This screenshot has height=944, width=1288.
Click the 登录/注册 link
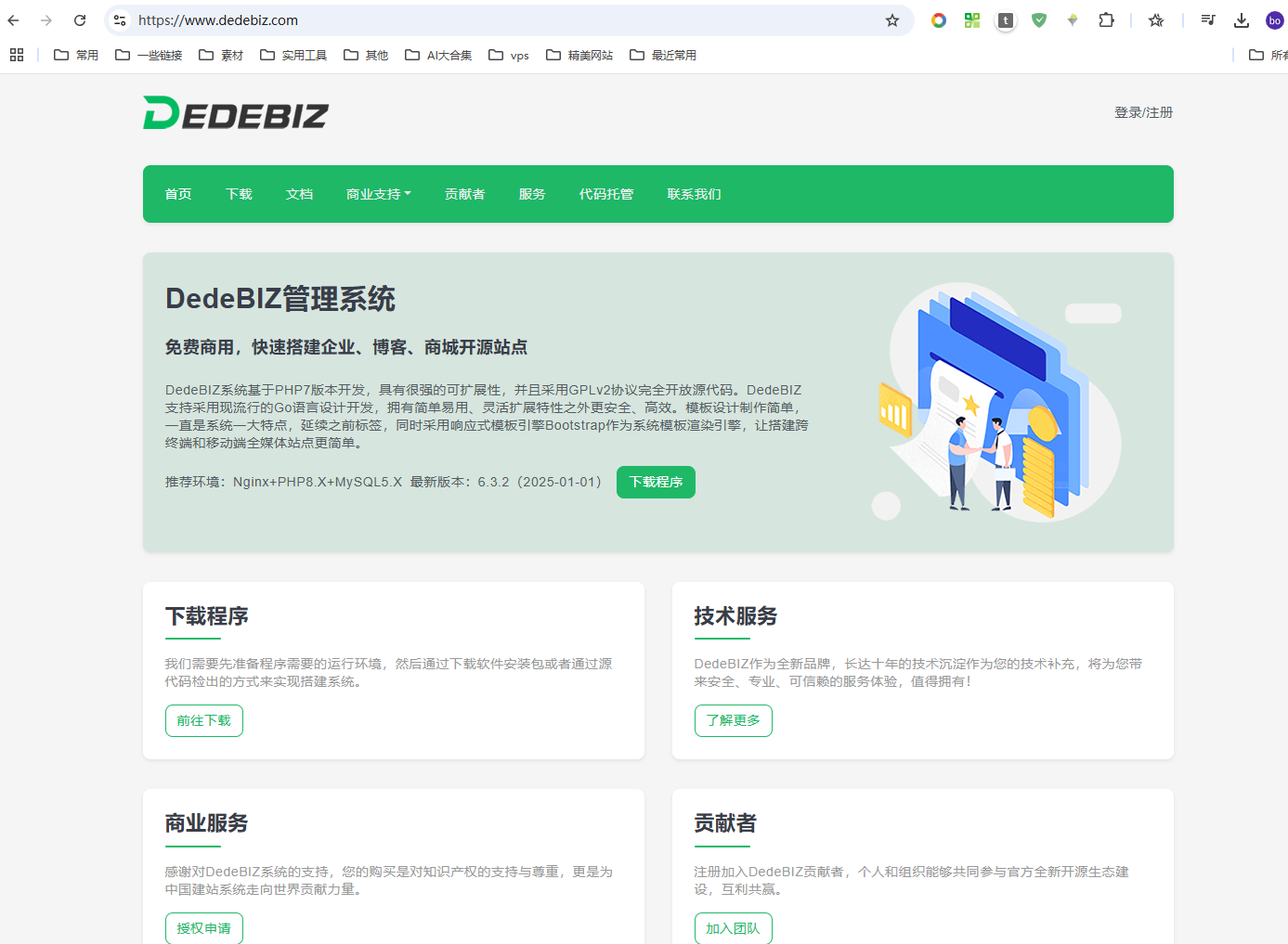(x=1143, y=112)
